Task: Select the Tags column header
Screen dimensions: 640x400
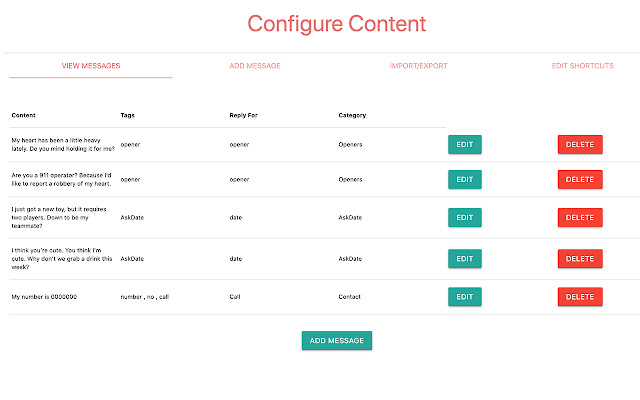Action: point(127,116)
